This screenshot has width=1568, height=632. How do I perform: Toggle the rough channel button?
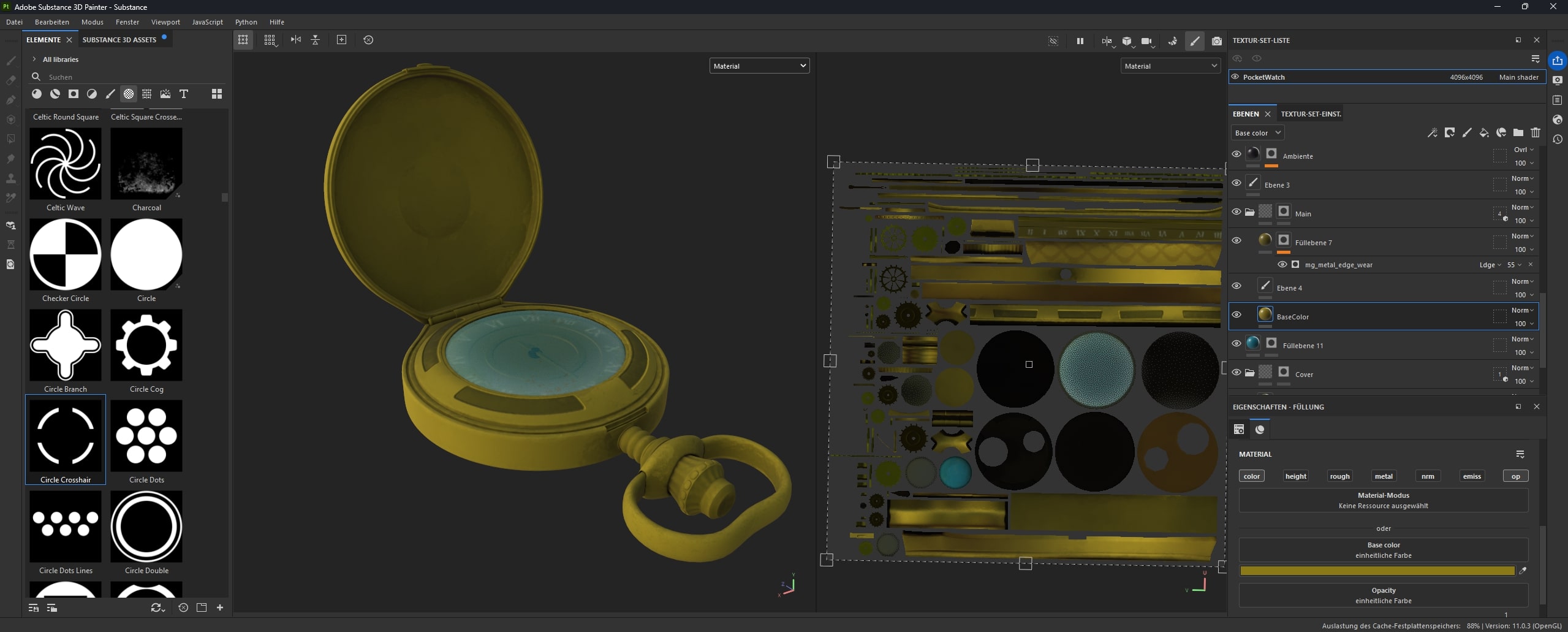coord(1339,476)
